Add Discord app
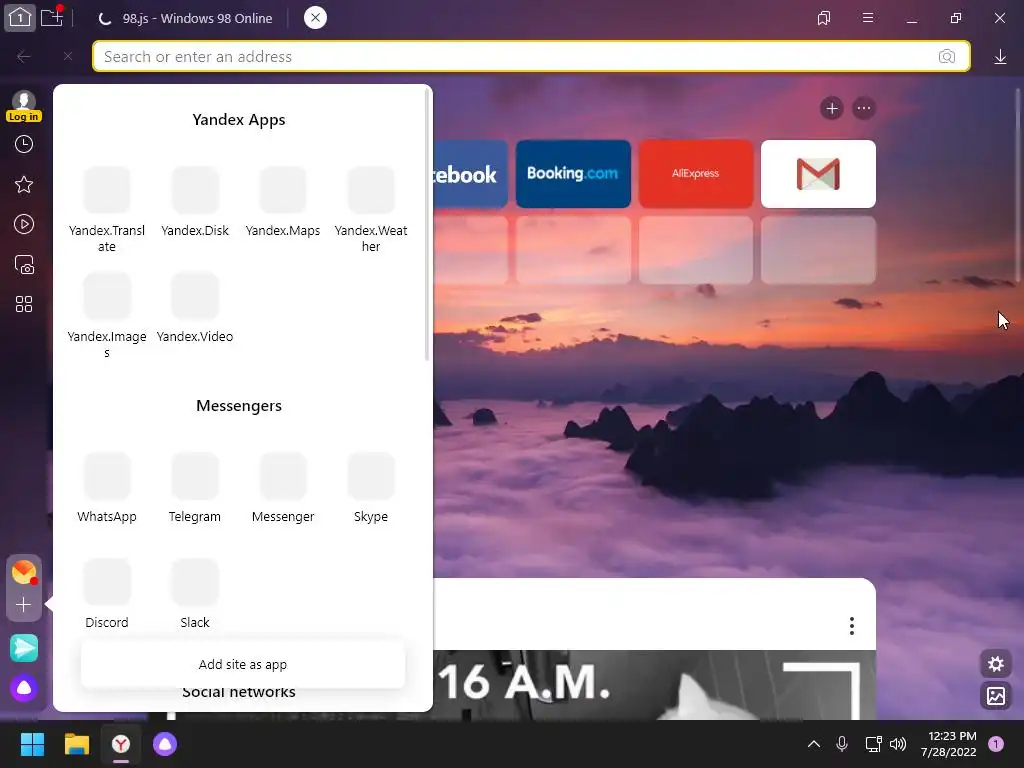The image size is (1024, 768). [x=107, y=594]
